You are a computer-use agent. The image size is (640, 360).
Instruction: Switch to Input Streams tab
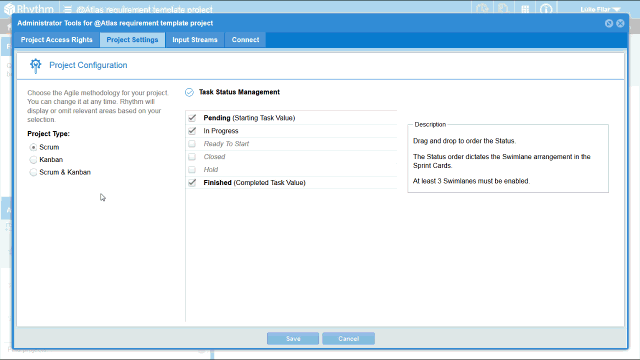pyautogui.click(x=195, y=40)
